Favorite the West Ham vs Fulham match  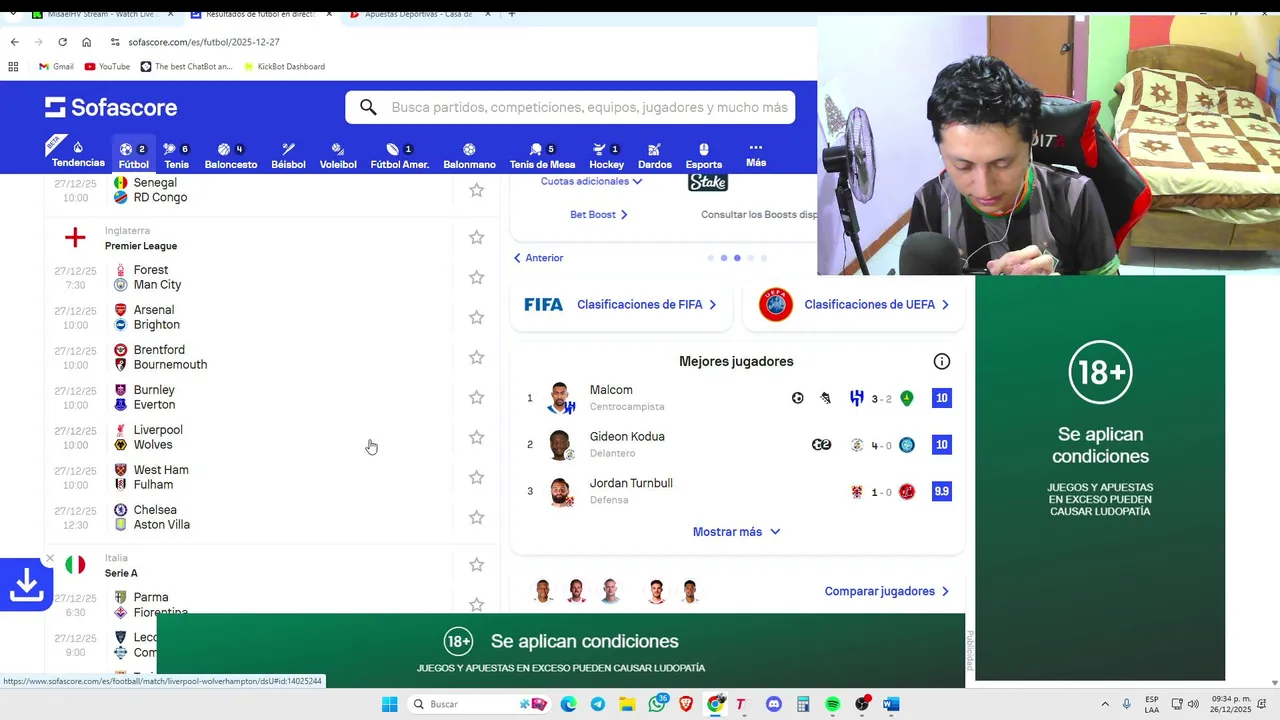tap(476, 477)
